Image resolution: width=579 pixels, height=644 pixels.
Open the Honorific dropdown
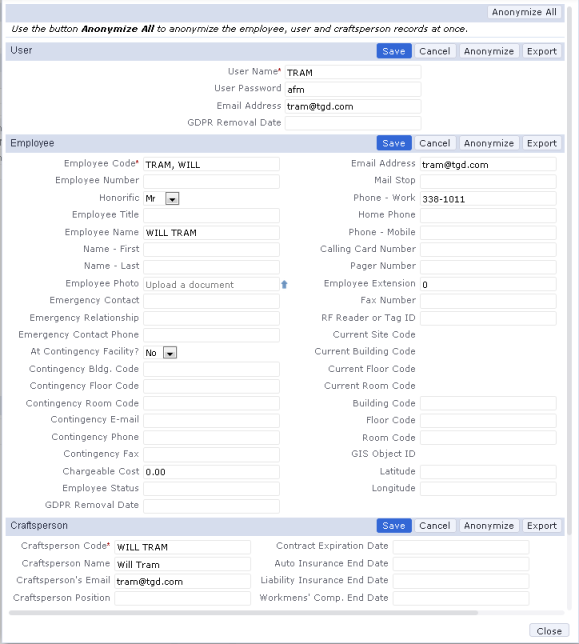(x=172, y=199)
